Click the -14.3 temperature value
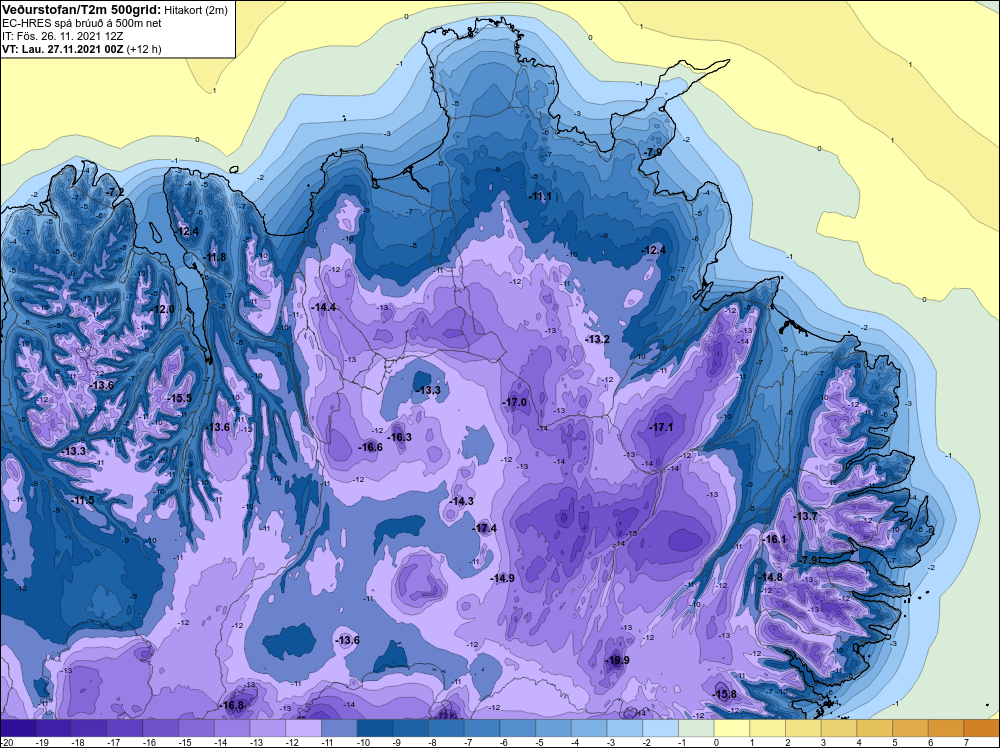The image size is (1000, 748). tap(461, 501)
